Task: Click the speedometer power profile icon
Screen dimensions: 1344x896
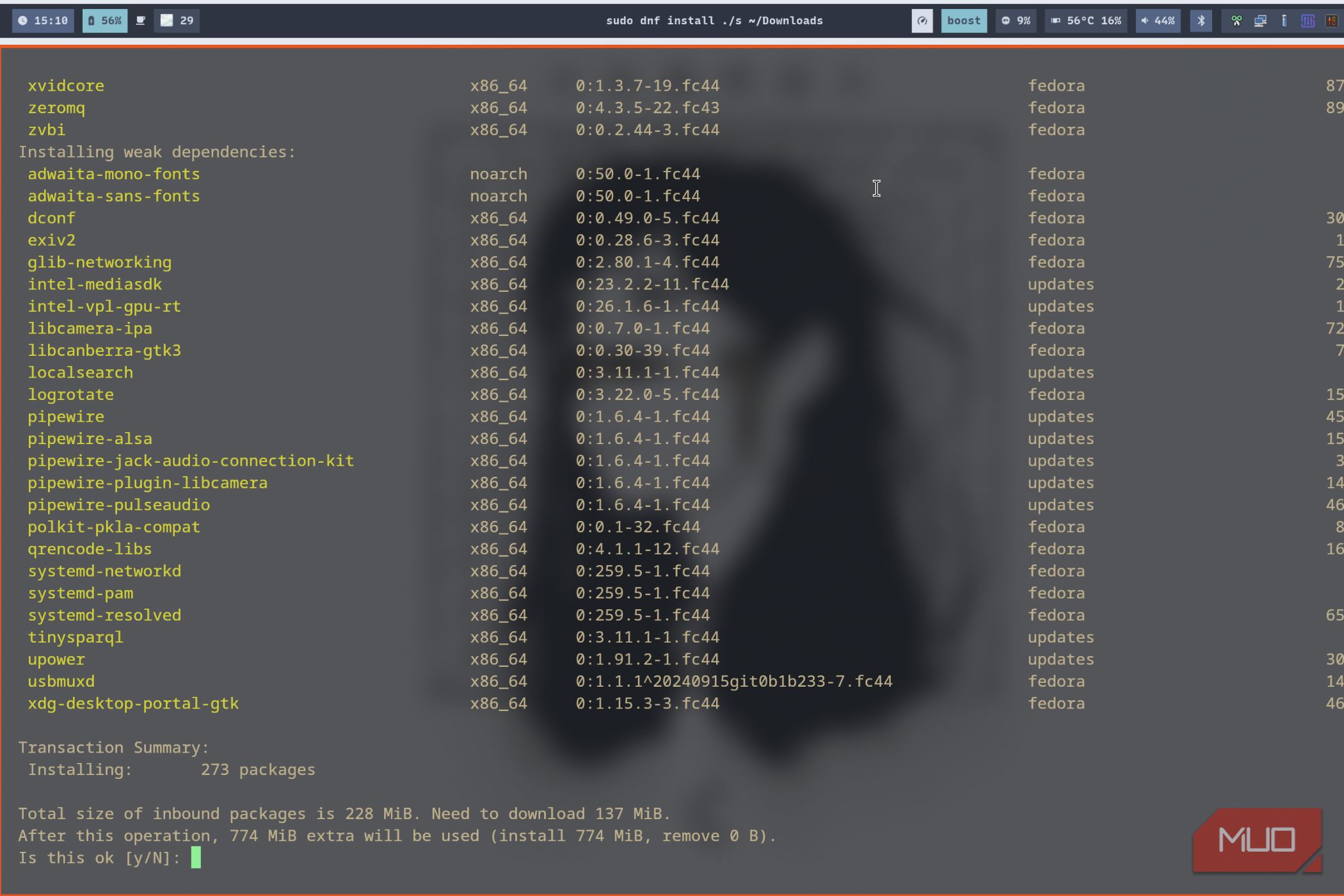Action: (922, 20)
